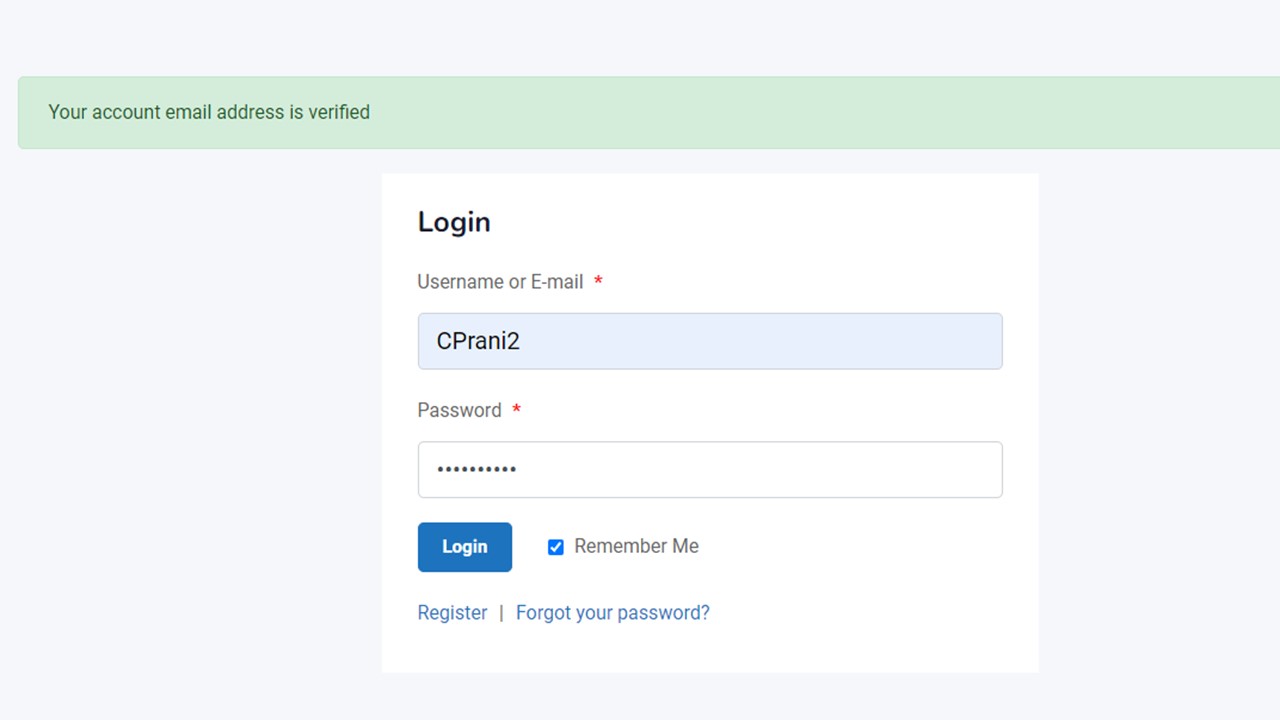
Task: Click Register to create a new account
Action: point(452,612)
